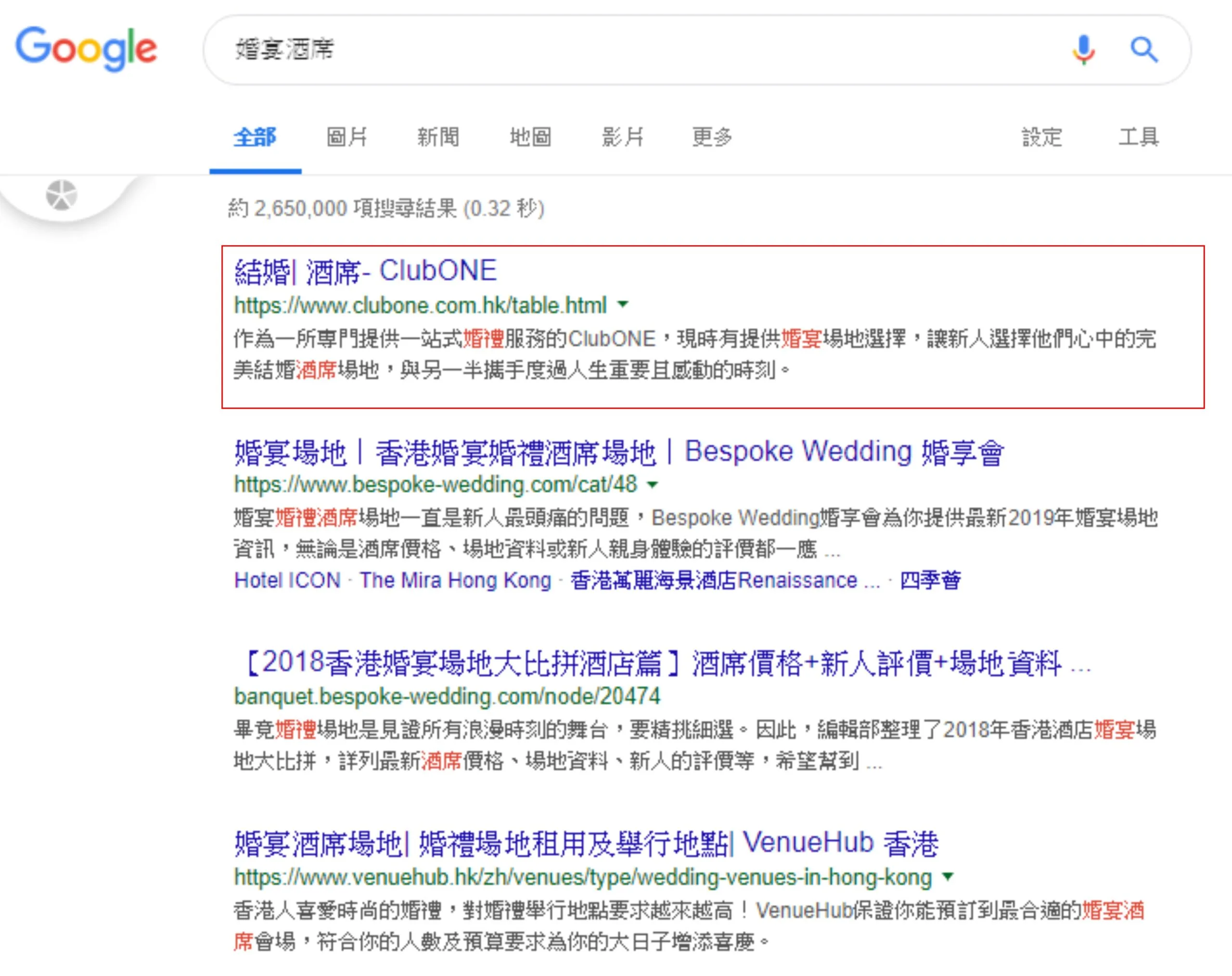Click the gray circular icon under the Google logo
1232x976 pixels.
(x=61, y=195)
